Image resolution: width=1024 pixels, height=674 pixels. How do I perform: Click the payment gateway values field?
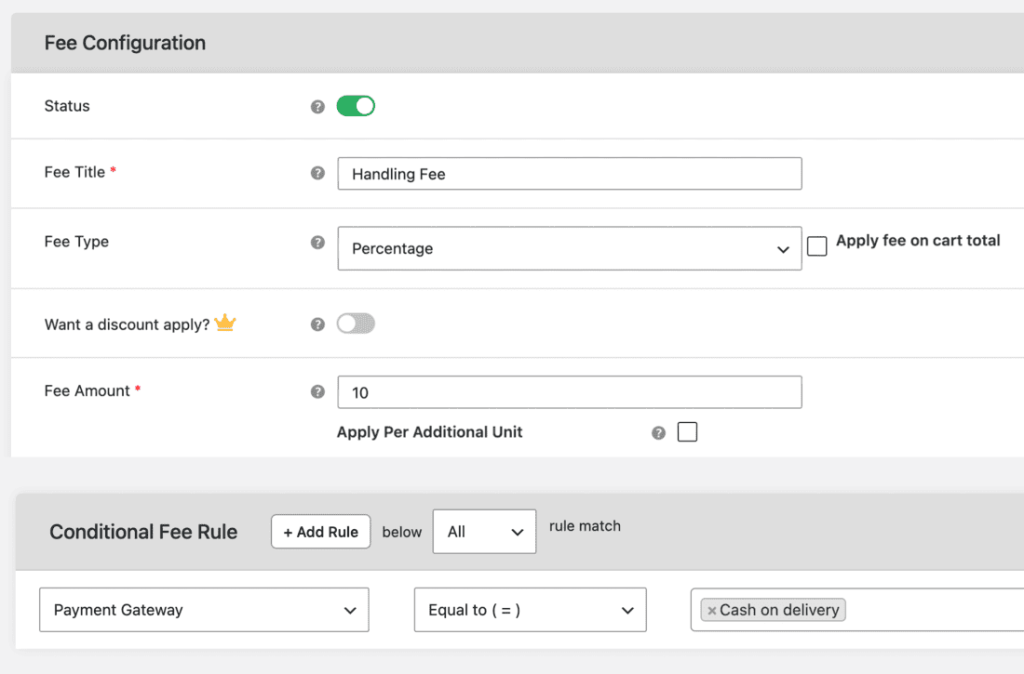coord(857,610)
